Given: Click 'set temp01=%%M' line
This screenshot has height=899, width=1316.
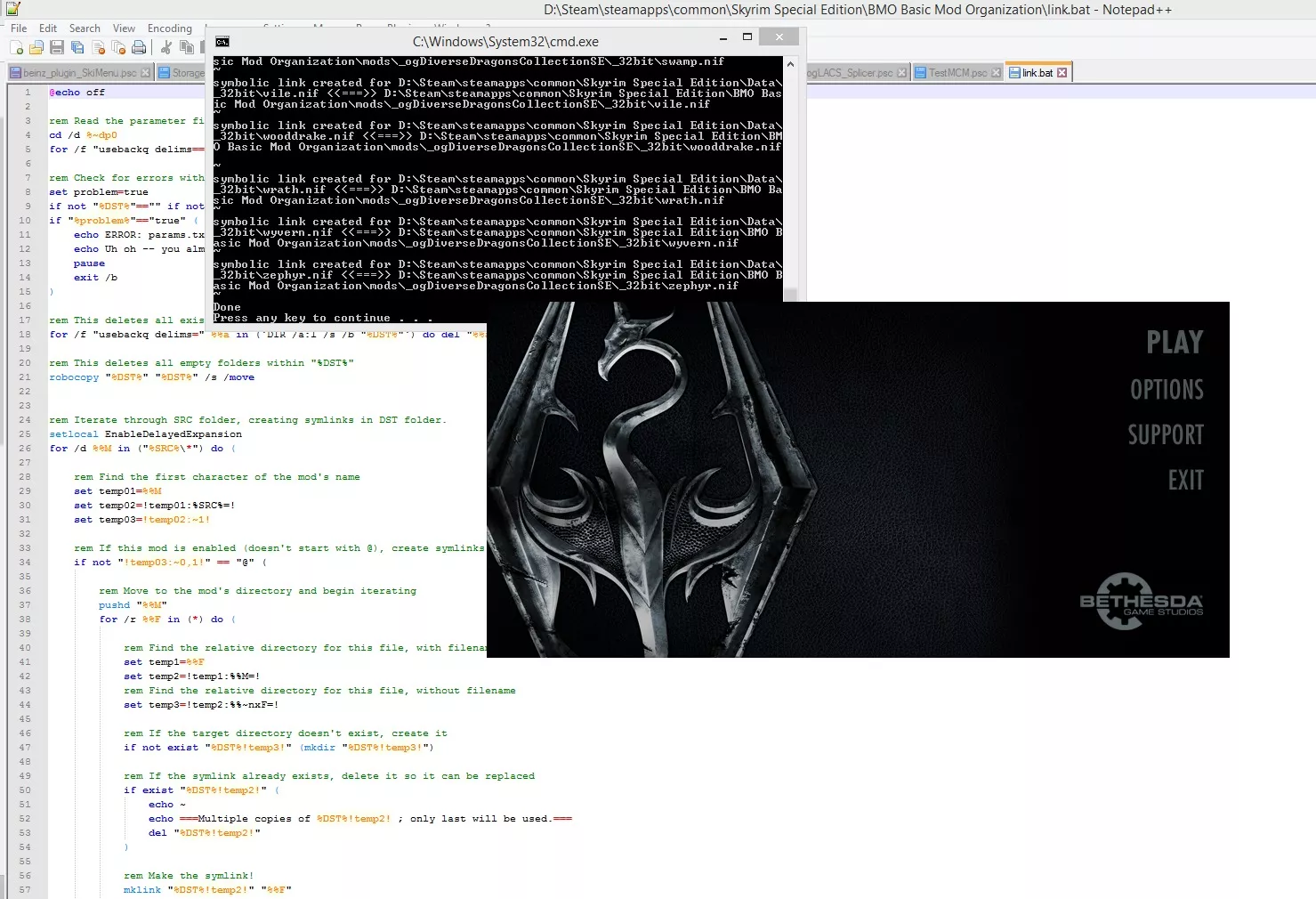Looking at the screenshot, I should tap(117, 491).
